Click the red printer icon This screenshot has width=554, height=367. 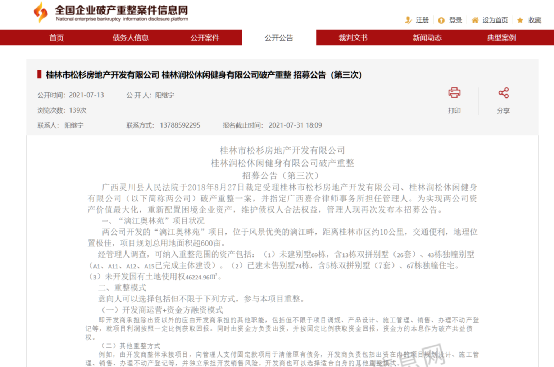454,93
